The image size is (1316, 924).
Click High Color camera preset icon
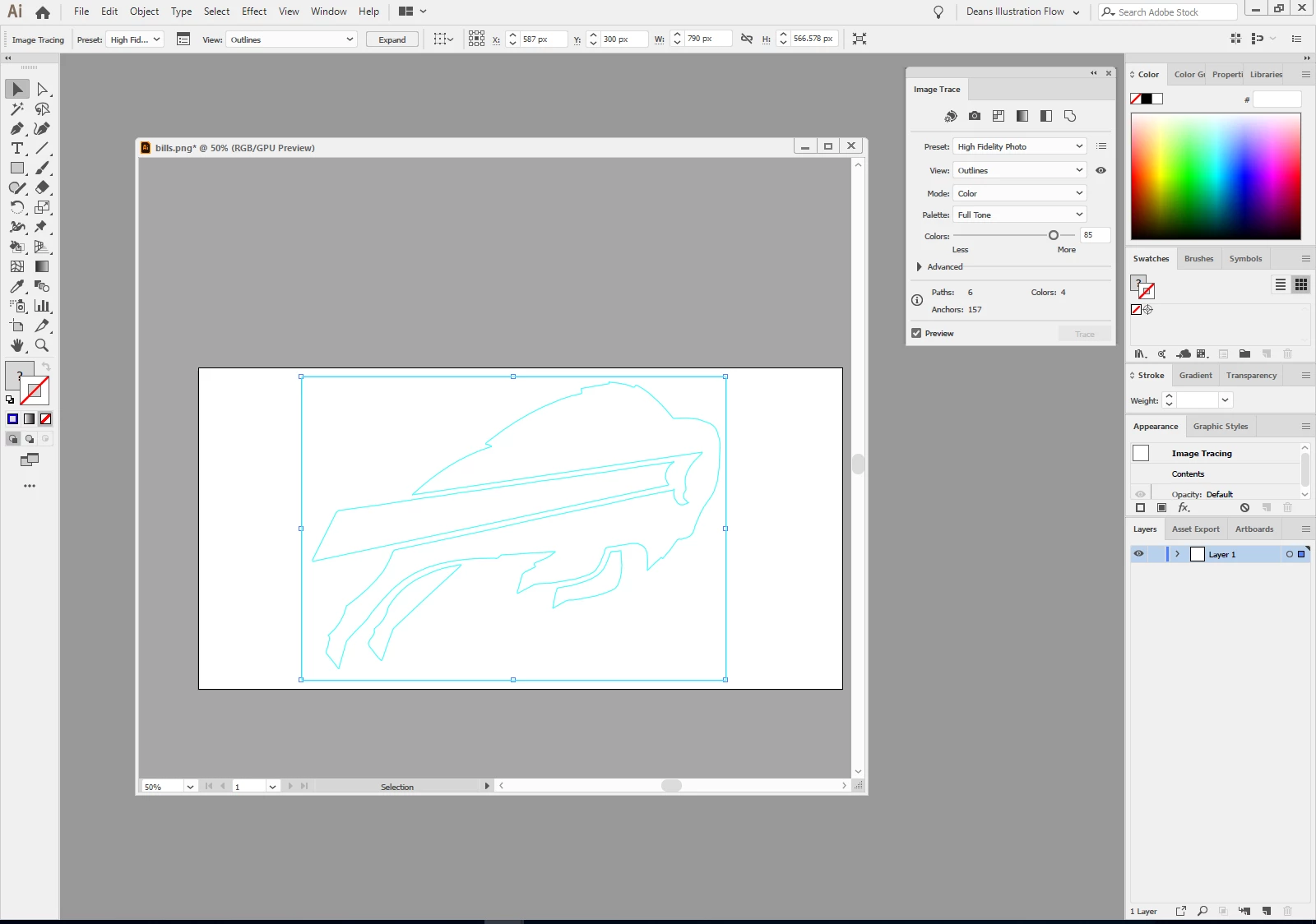coord(975,116)
